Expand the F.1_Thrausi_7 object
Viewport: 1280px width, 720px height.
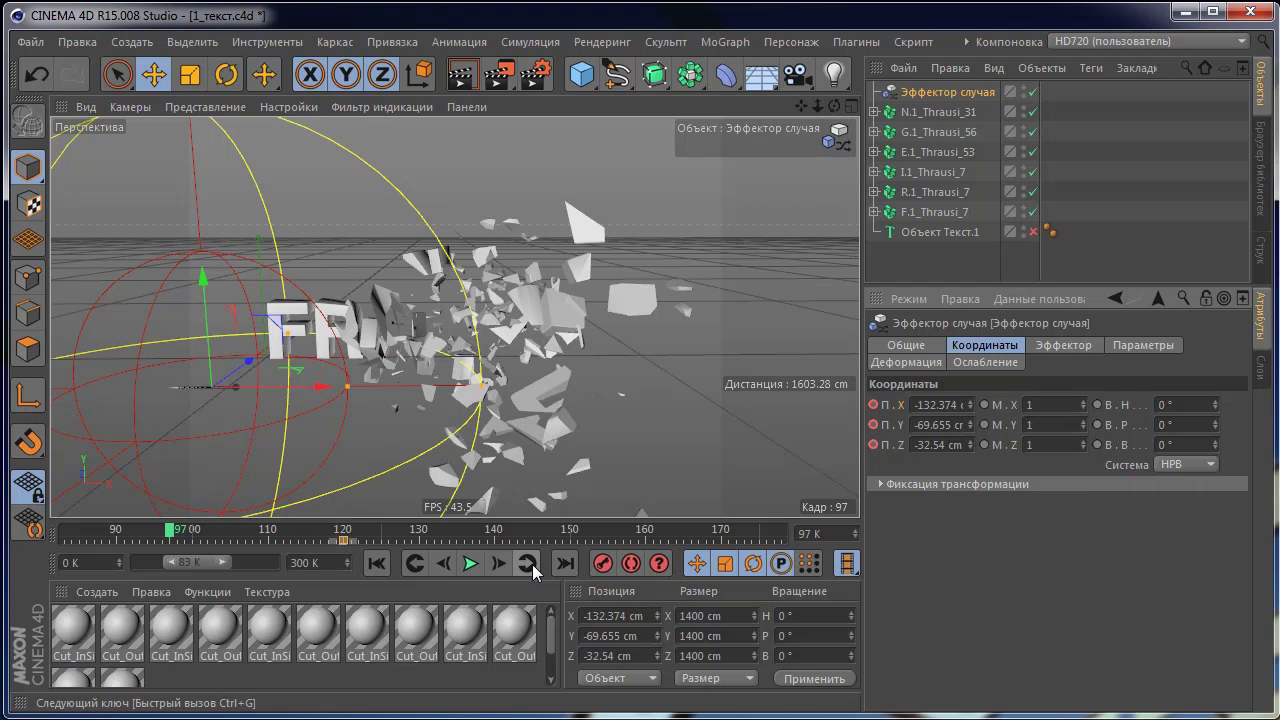[x=874, y=212]
